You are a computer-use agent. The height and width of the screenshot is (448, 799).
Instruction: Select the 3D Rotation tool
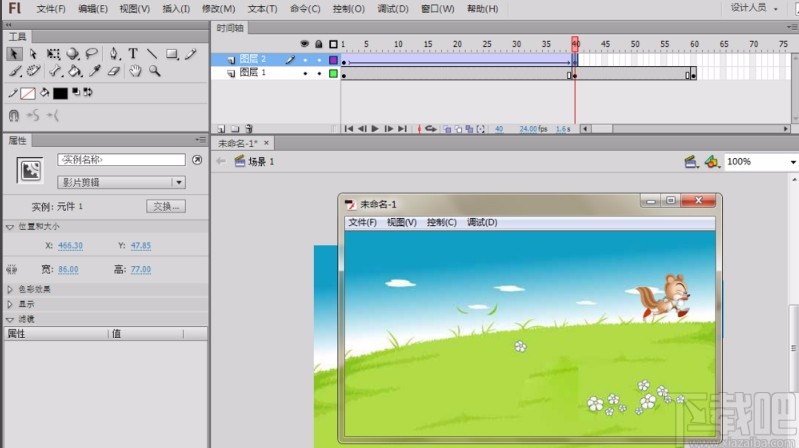pos(73,54)
